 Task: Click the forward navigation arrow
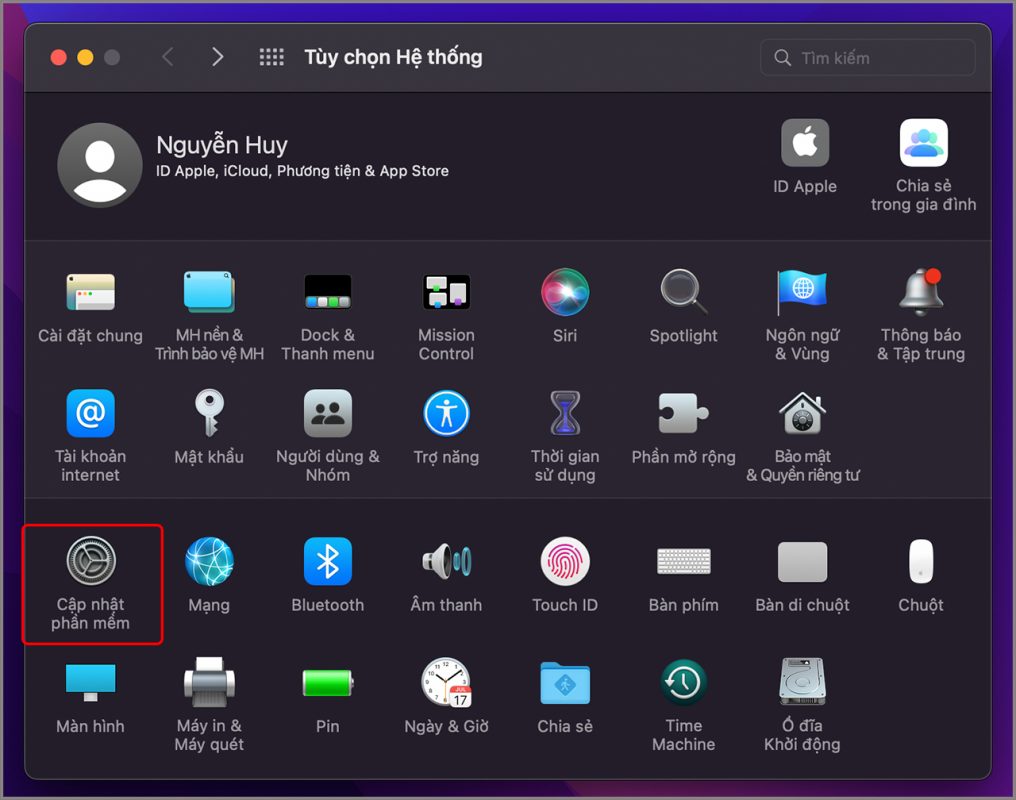click(217, 58)
